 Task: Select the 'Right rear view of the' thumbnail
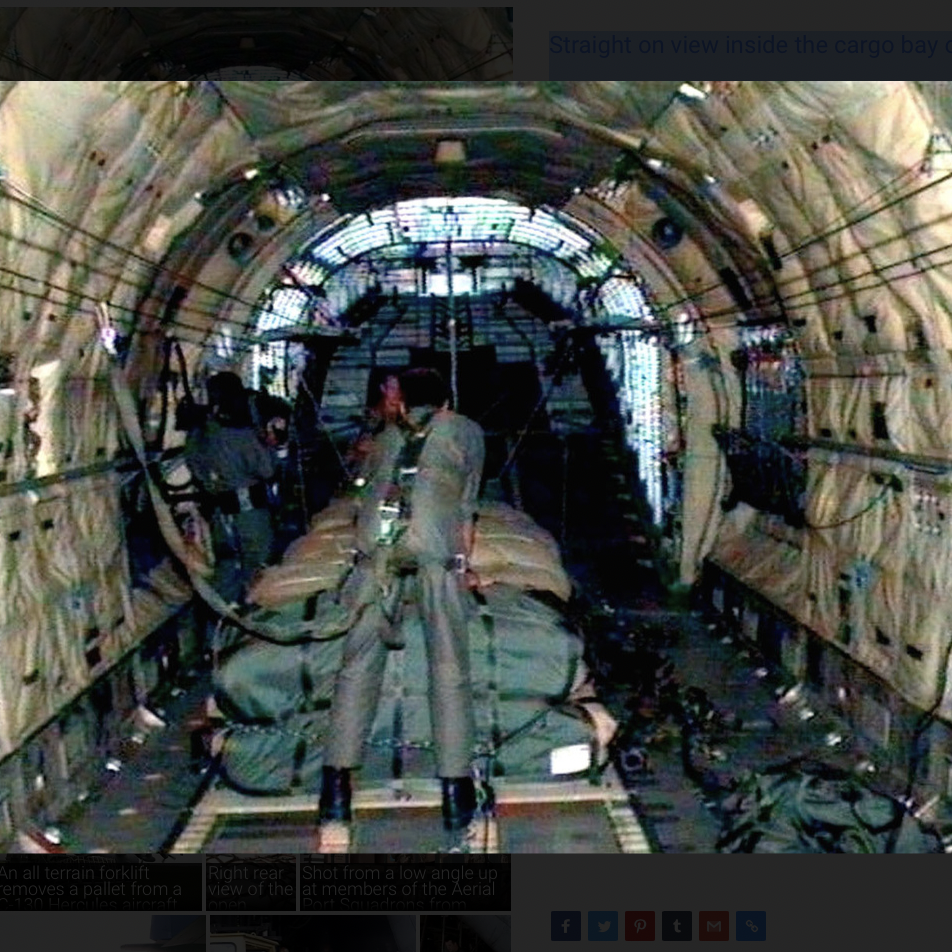point(251,883)
